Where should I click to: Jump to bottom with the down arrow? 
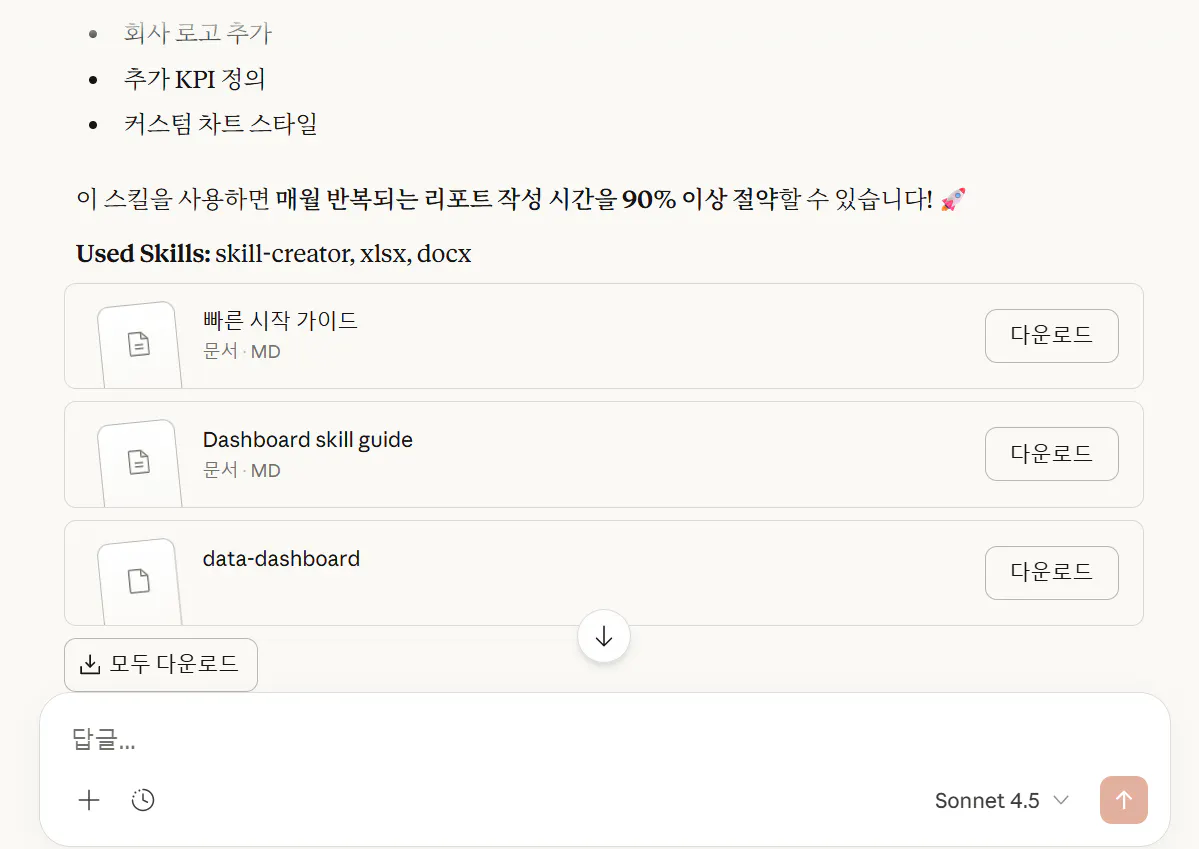(604, 636)
